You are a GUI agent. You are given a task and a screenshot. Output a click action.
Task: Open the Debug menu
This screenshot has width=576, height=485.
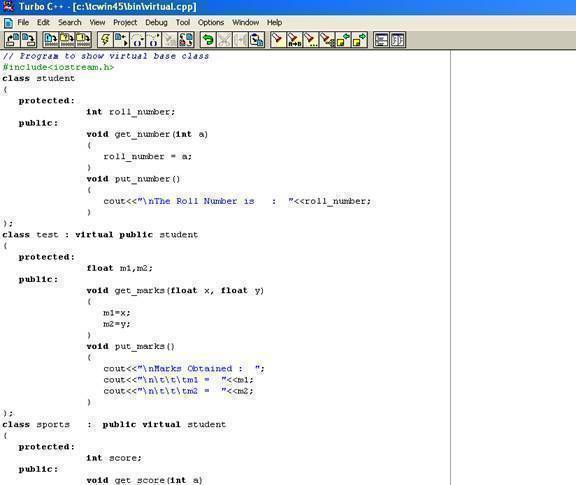pos(156,22)
